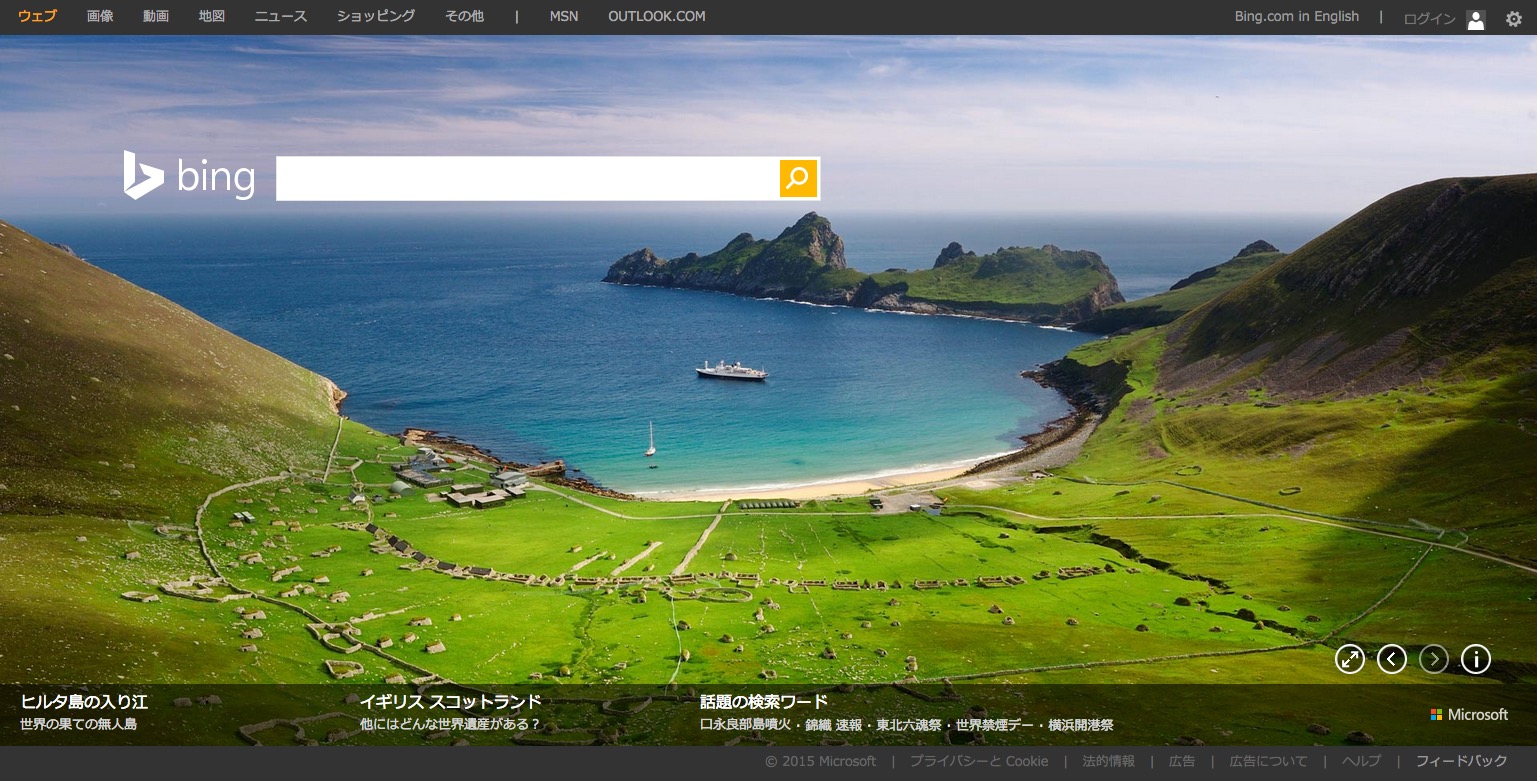
Task: Open the settings gear icon
Action: tap(1514, 19)
